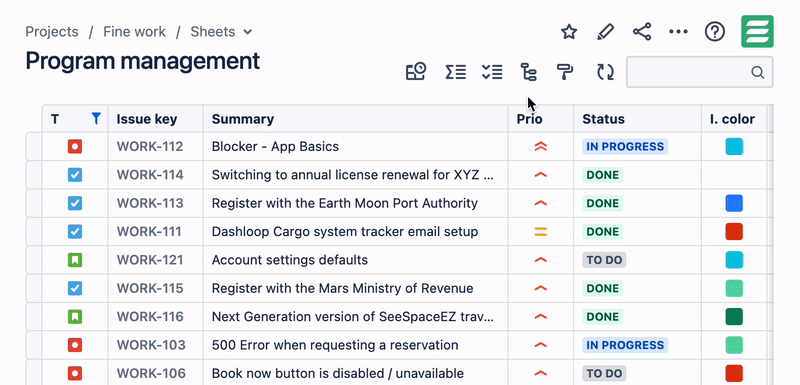Viewport: 800px width, 385px height.
Task: Open the IN PROGRESS status of WORK-112
Action: point(625,147)
